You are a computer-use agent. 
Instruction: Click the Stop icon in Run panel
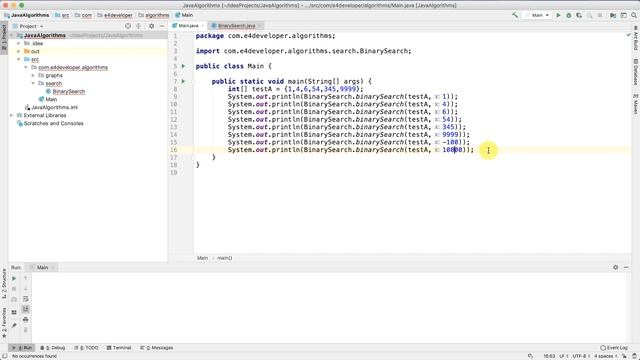point(14,289)
